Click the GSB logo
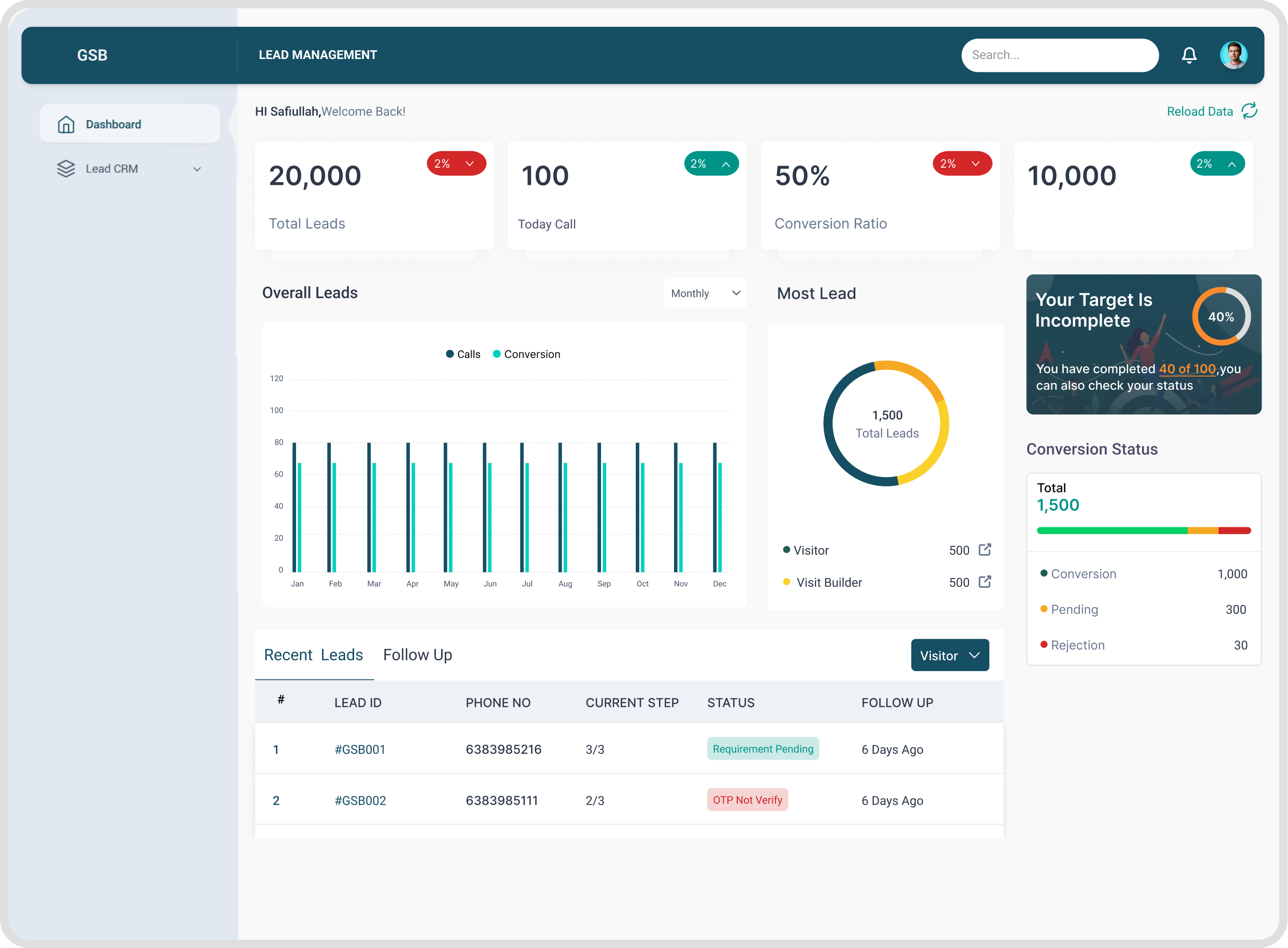Image resolution: width=1288 pixels, height=948 pixels. point(93,55)
